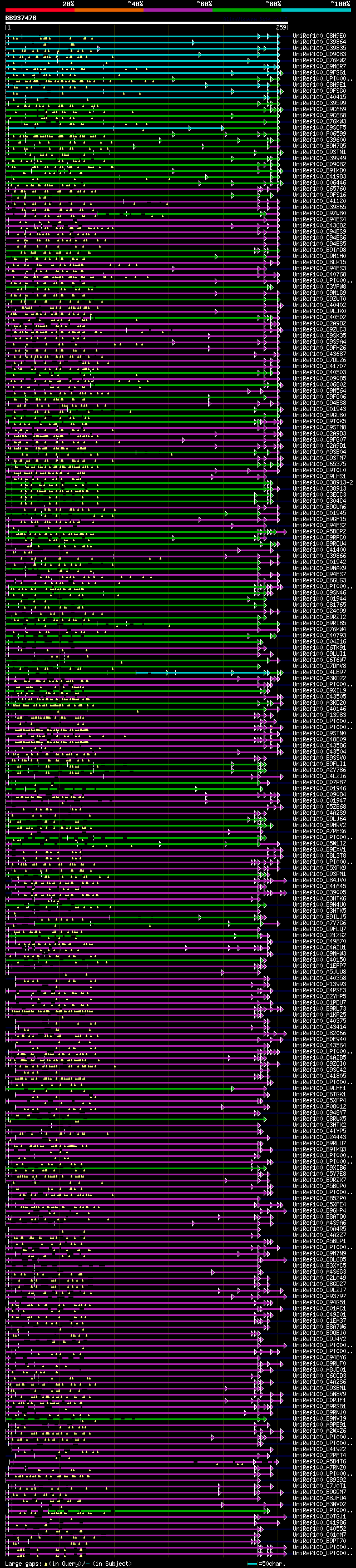Image resolution: width=356 pixels, height=1568 pixels.
Task: Select the UniRef100_Q3ECC3 label
Action: pos(319,494)
